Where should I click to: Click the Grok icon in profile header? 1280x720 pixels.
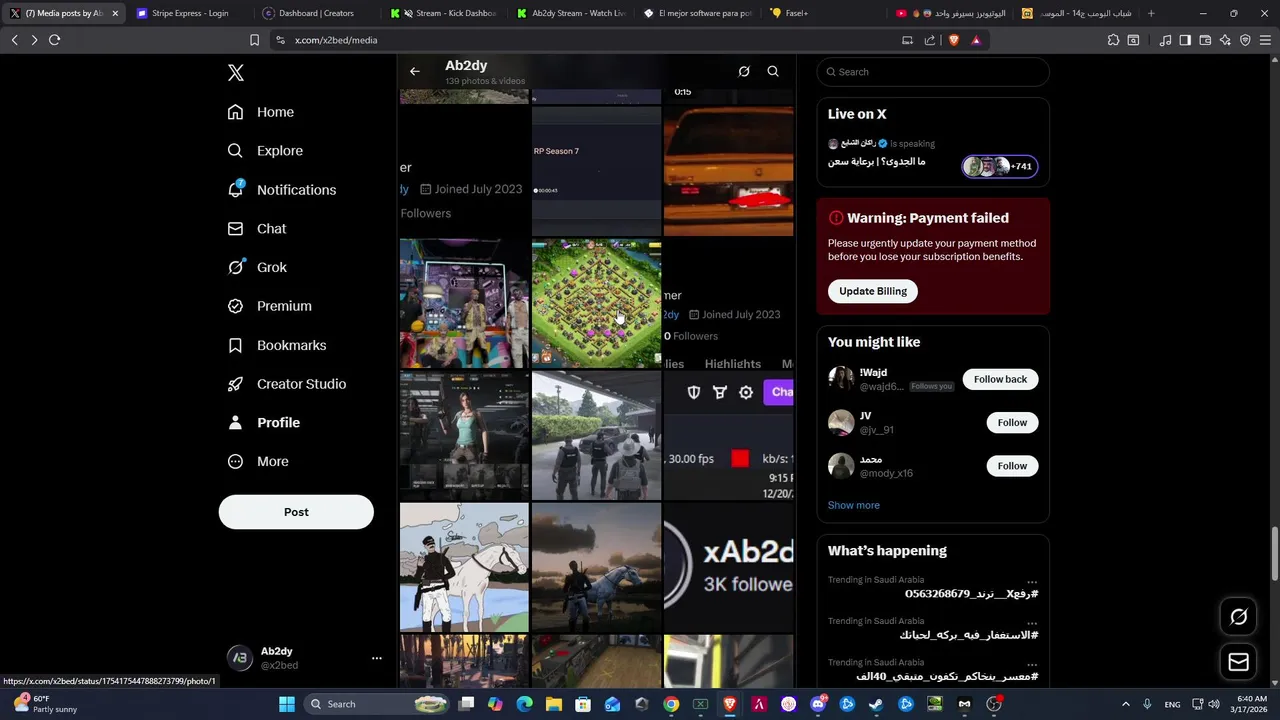744,72
